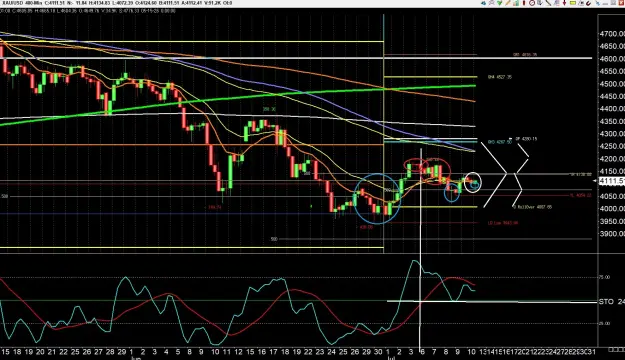The image size is (625, 360).
Task: Click the pale purple toolbar icon
Action: [556, 3]
